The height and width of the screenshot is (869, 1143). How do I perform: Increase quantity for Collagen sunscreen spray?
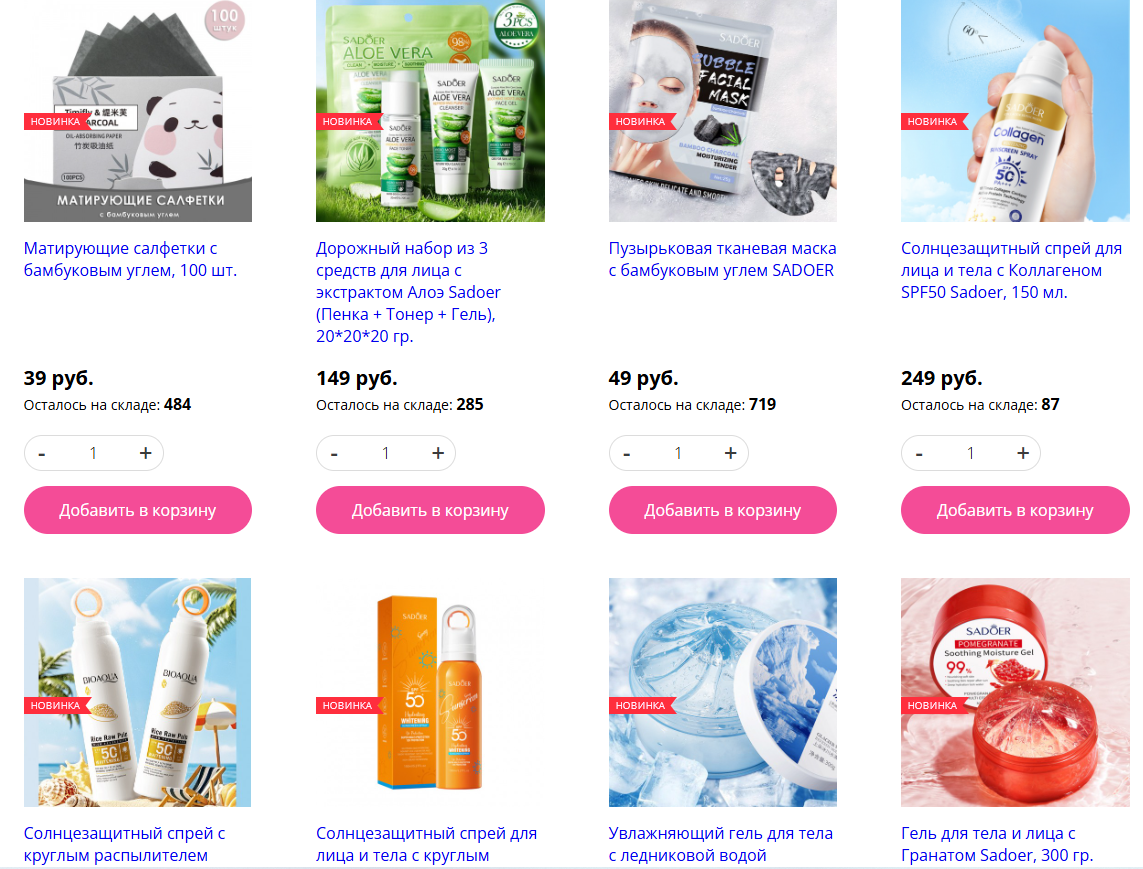pyautogui.click(x=1023, y=453)
